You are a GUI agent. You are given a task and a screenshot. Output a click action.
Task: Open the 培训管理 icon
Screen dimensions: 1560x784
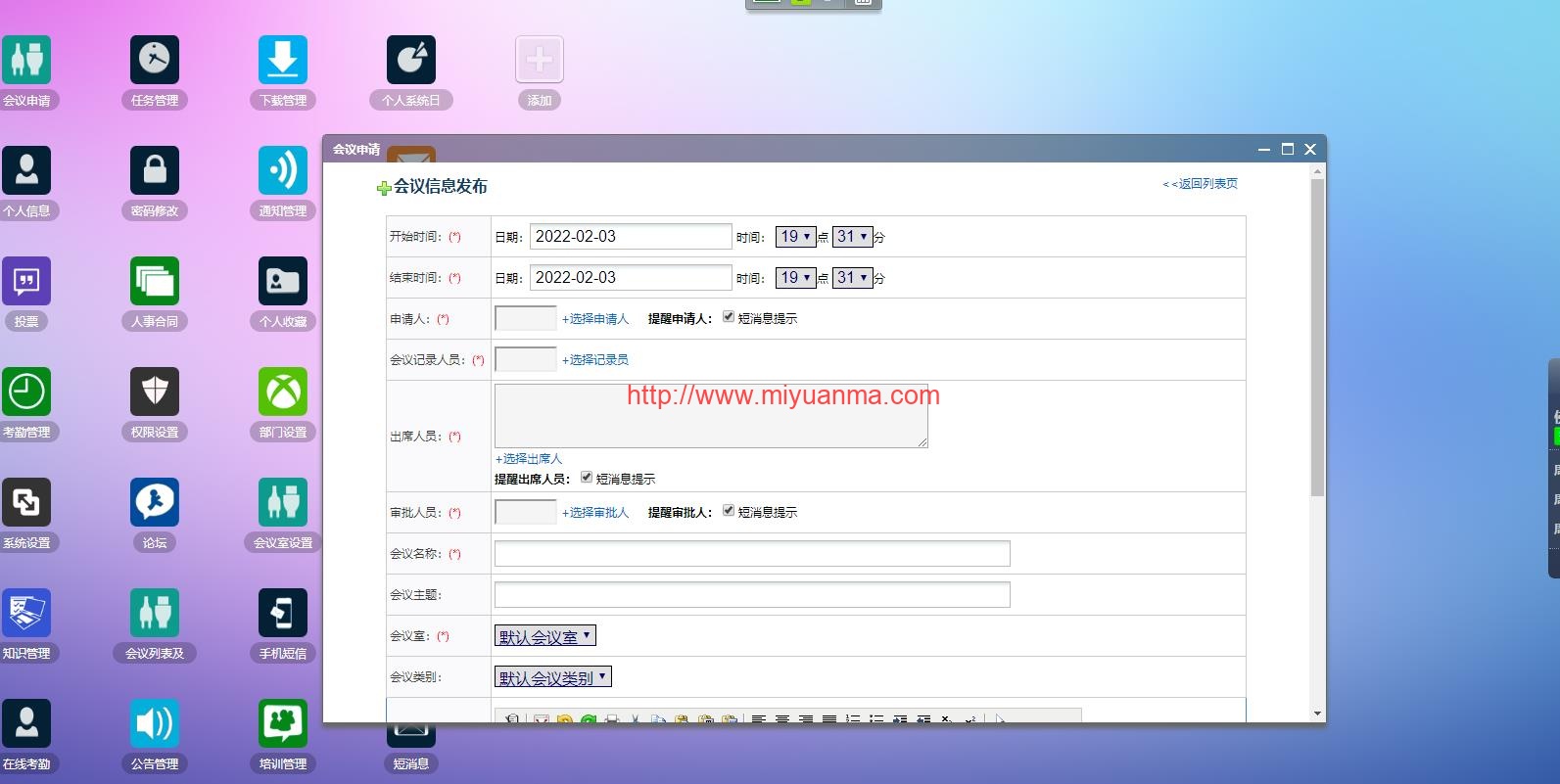point(283,723)
